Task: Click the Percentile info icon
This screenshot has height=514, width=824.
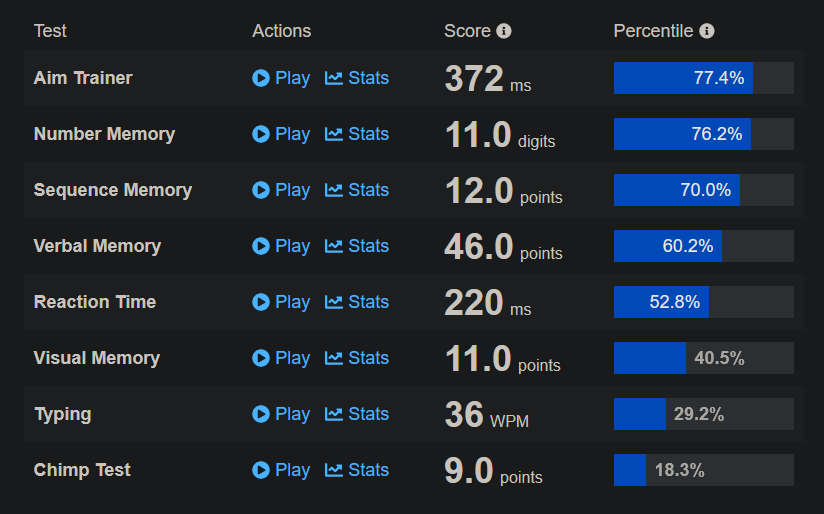Action: [x=707, y=31]
